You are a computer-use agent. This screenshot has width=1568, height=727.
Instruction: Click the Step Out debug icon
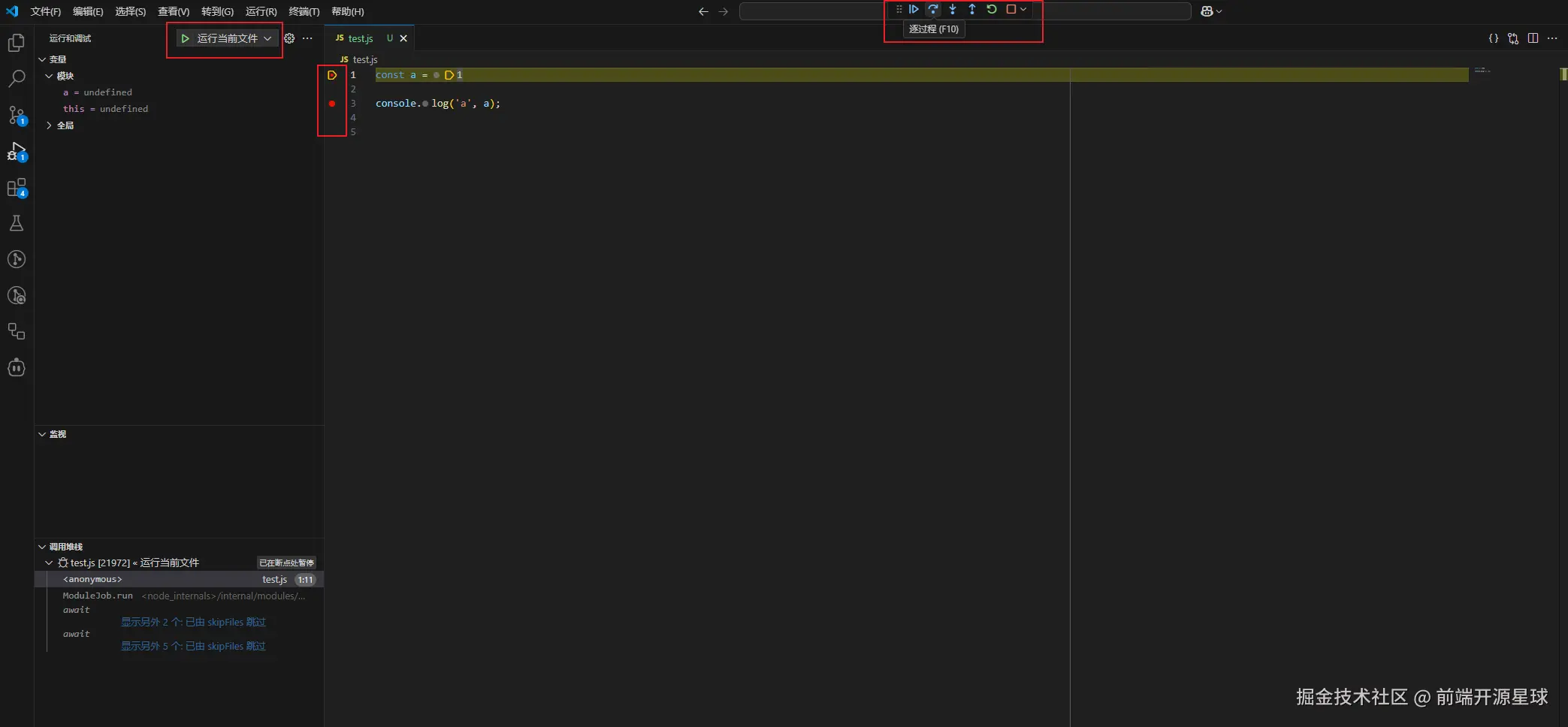(972, 10)
